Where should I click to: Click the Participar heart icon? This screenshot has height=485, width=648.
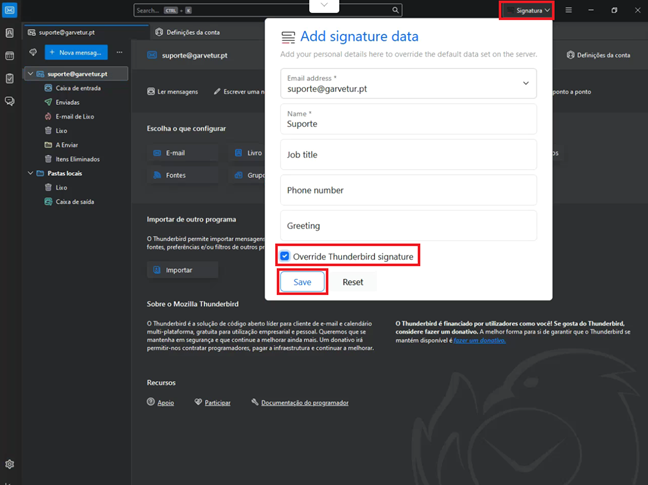[198, 402]
